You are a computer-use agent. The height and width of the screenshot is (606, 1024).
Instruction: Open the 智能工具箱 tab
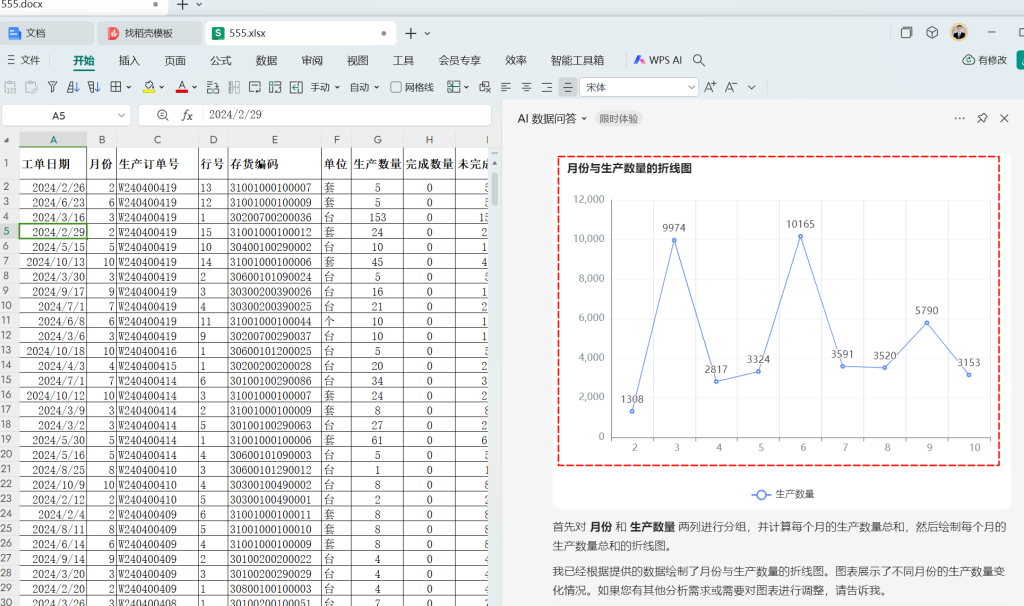(577, 60)
